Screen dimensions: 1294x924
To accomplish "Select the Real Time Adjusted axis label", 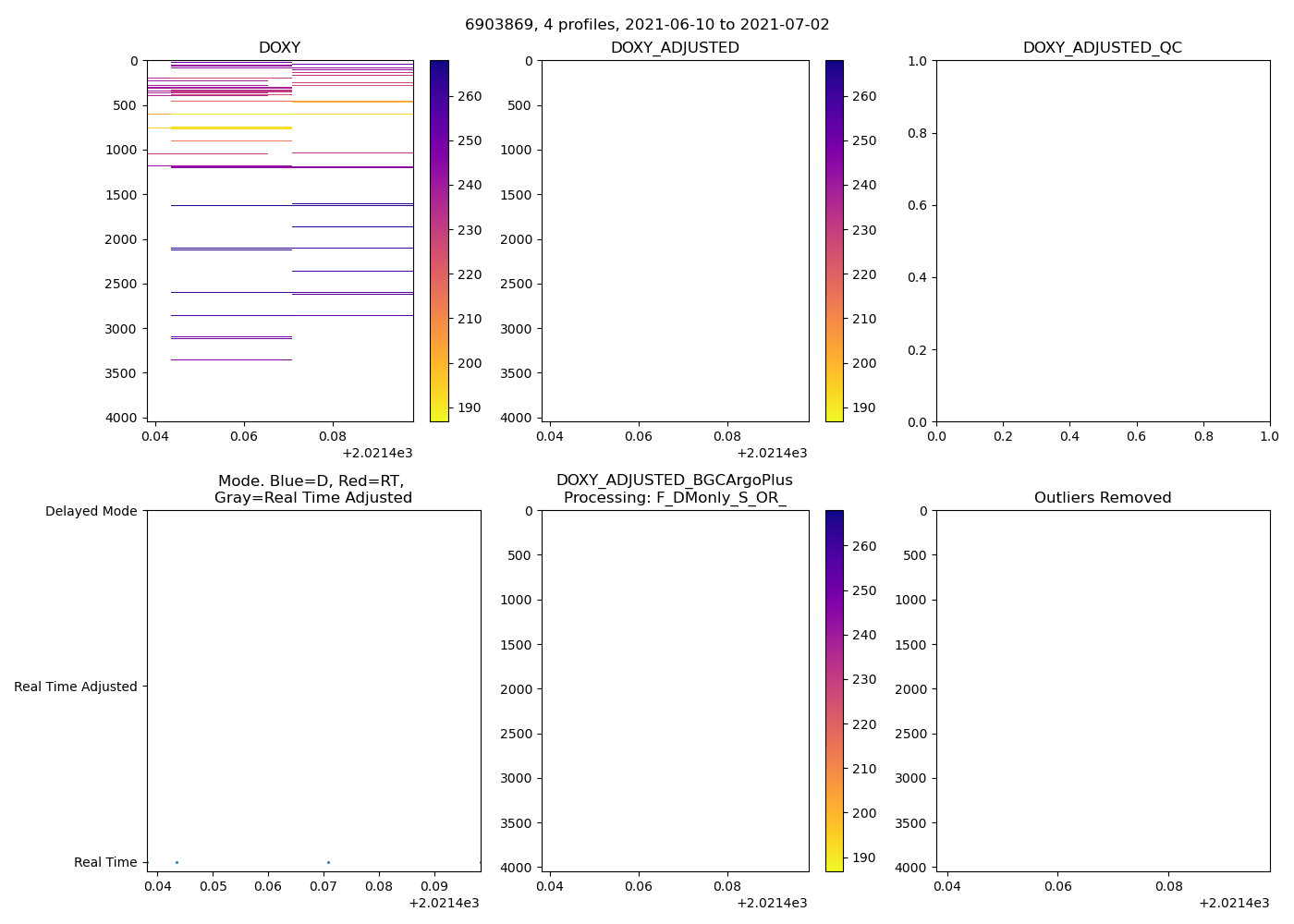I will 76,687.
